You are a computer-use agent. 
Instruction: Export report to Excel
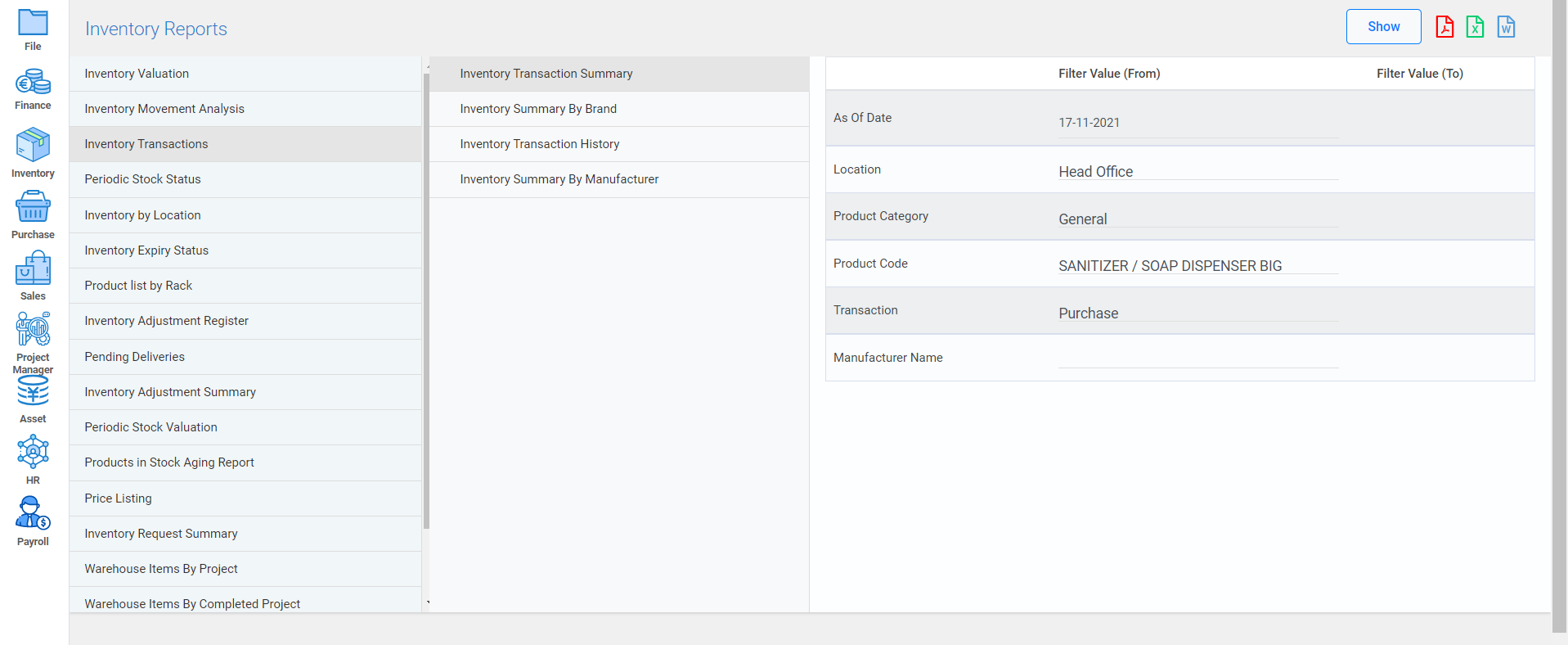[1475, 27]
